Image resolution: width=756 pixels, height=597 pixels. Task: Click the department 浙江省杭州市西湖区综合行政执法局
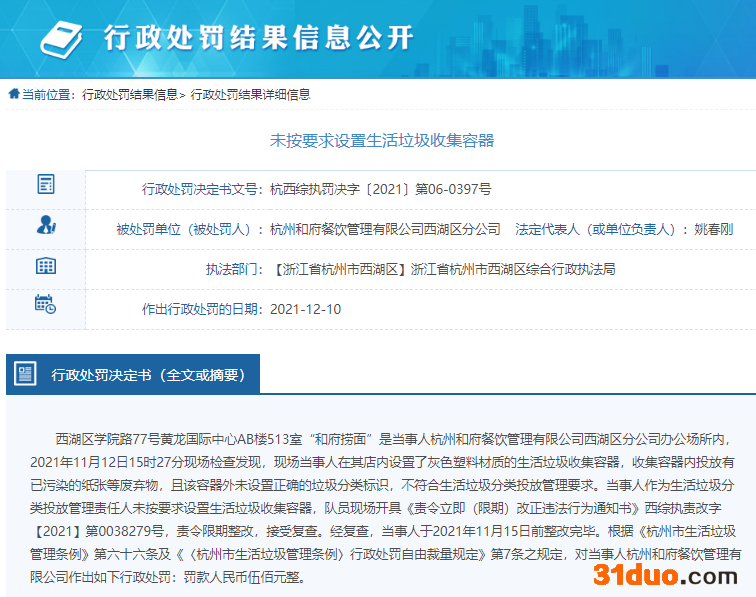click(513, 269)
